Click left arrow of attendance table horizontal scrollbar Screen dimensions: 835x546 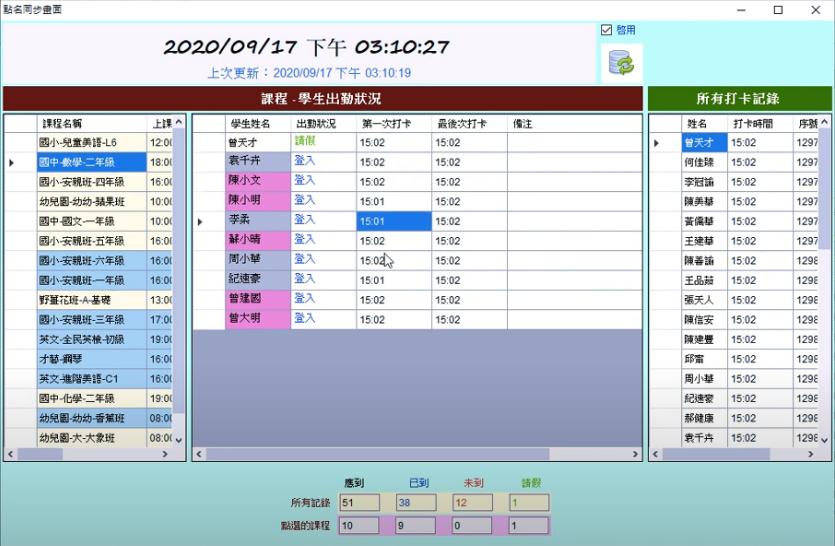pos(199,454)
